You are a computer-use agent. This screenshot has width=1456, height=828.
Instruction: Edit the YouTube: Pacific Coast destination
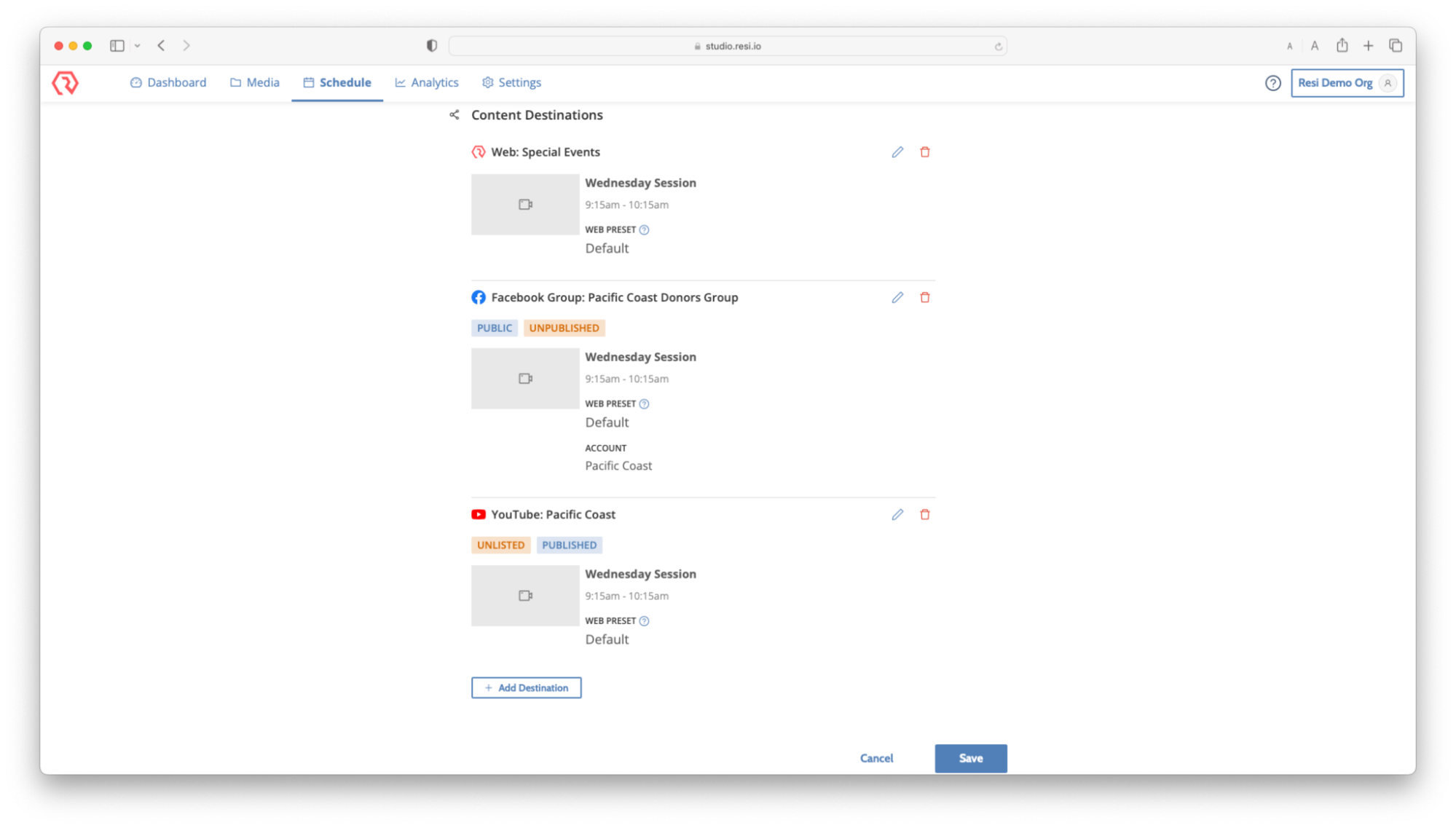(897, 514)
